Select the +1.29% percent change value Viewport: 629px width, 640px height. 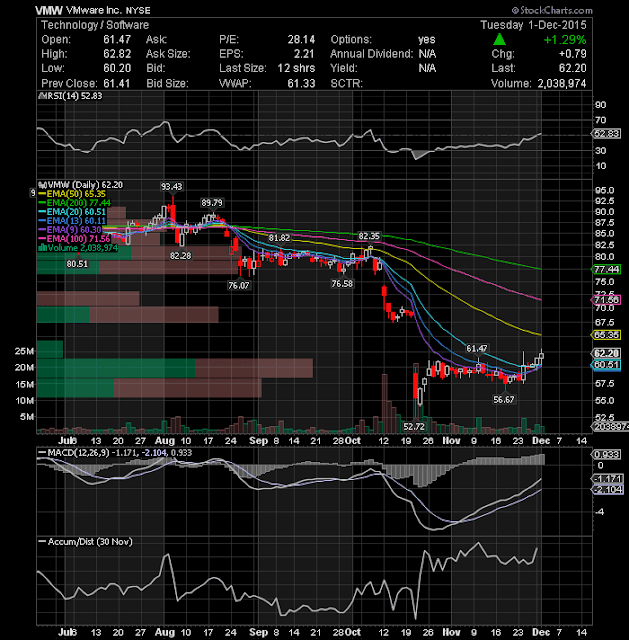tap(565, 40)
